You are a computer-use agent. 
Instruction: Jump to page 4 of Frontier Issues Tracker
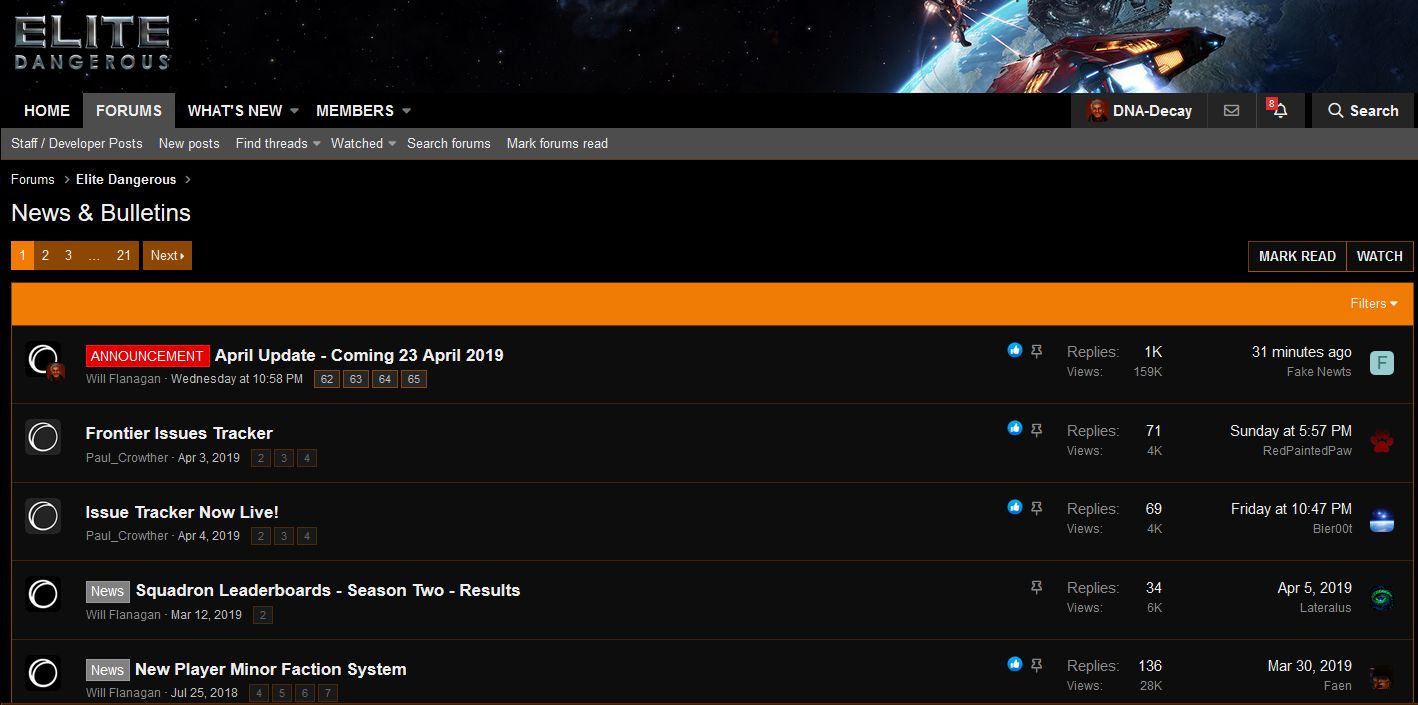pos(307,458)
